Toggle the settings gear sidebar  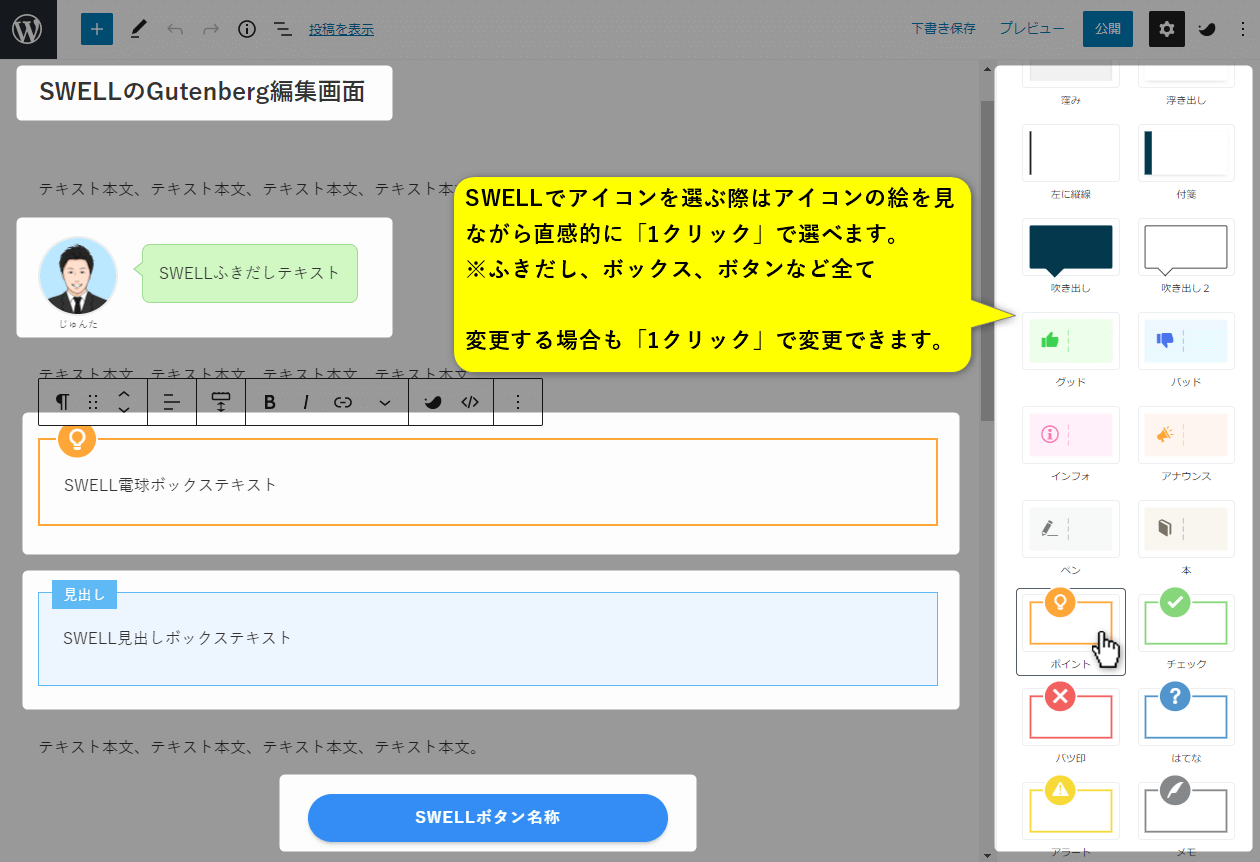(x=1167, y=29)
